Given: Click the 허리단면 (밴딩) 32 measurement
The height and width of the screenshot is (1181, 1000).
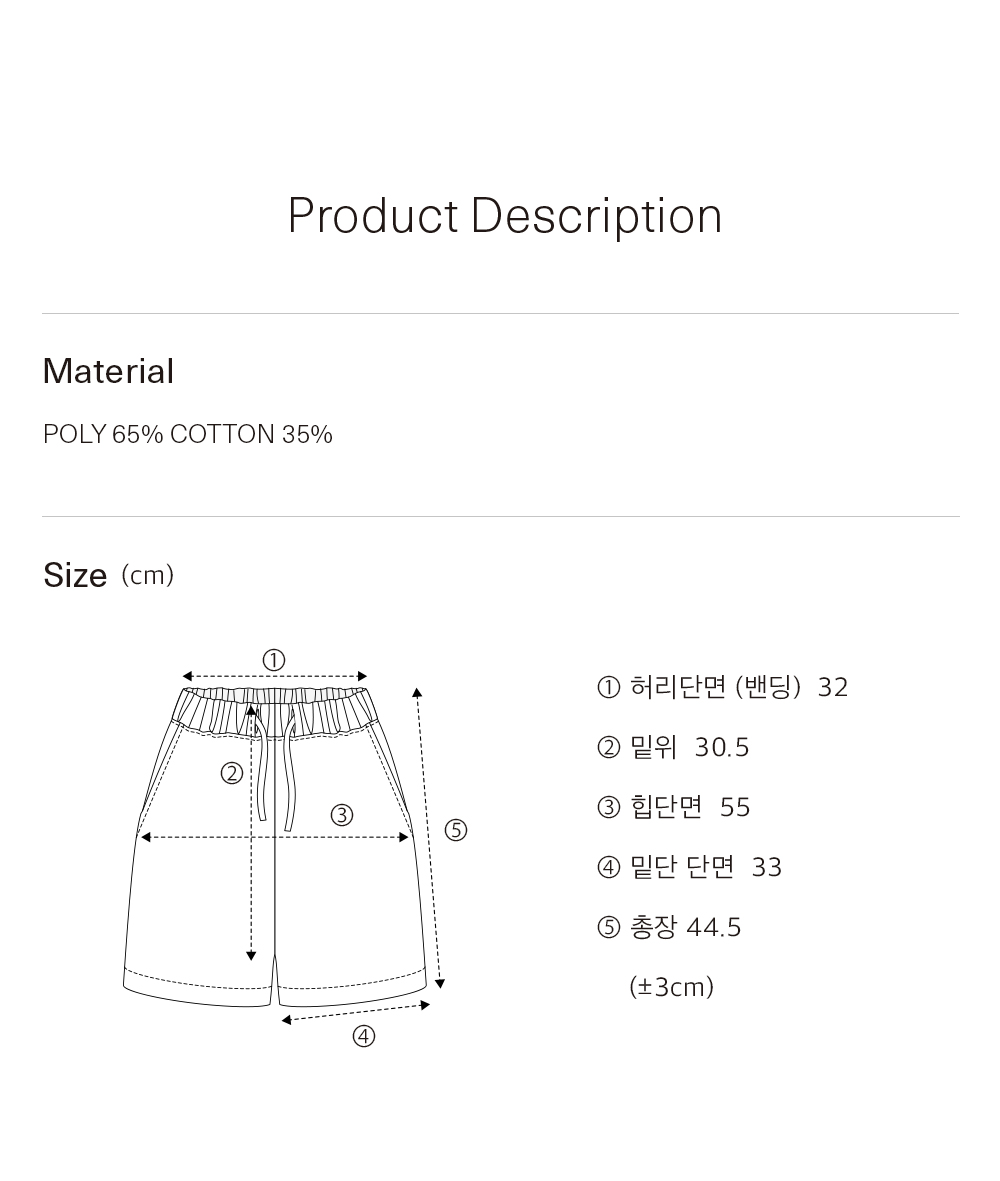Looking at the screenshot, I should (x=739, y=687).
